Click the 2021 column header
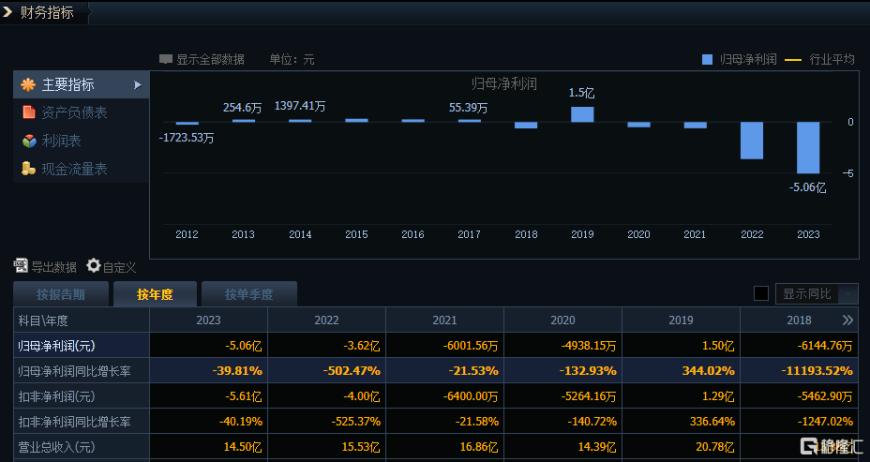The height and width of the screenshot is (462, 870). 444,320
